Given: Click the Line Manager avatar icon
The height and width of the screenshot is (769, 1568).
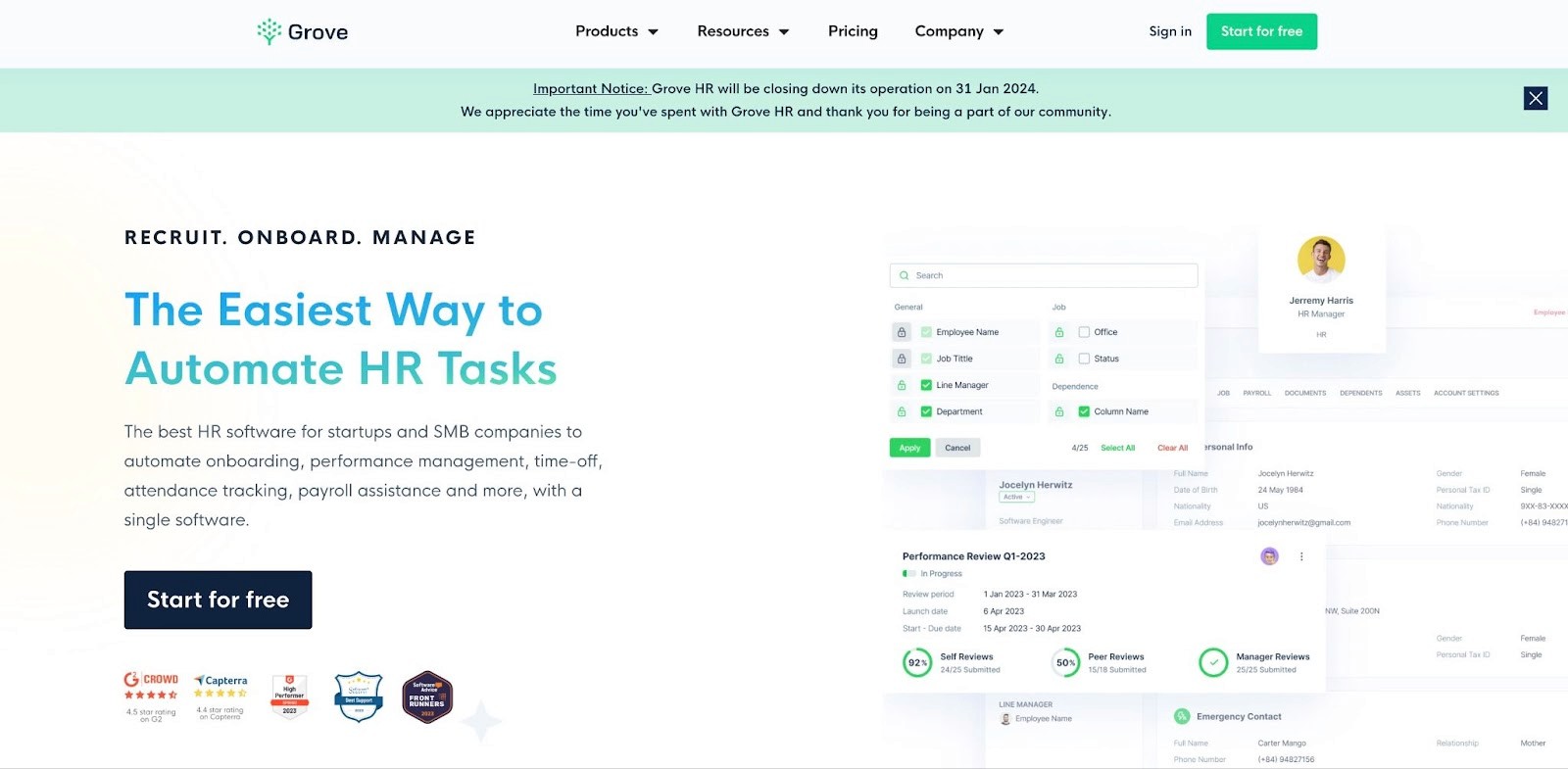Looking at the screenshot, I should [x=1005, y=719].
